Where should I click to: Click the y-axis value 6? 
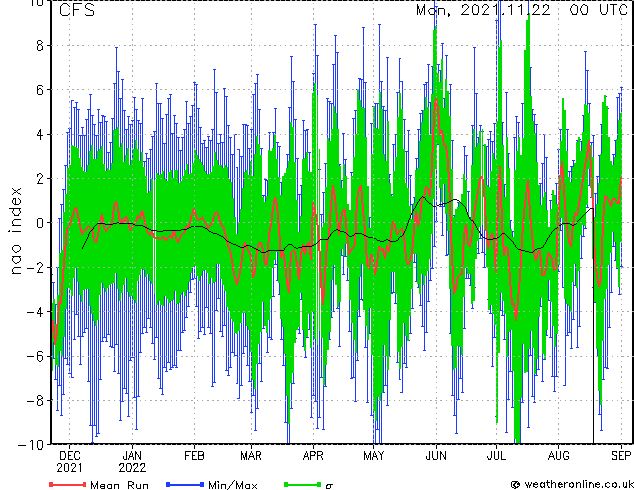click(40, 90)
